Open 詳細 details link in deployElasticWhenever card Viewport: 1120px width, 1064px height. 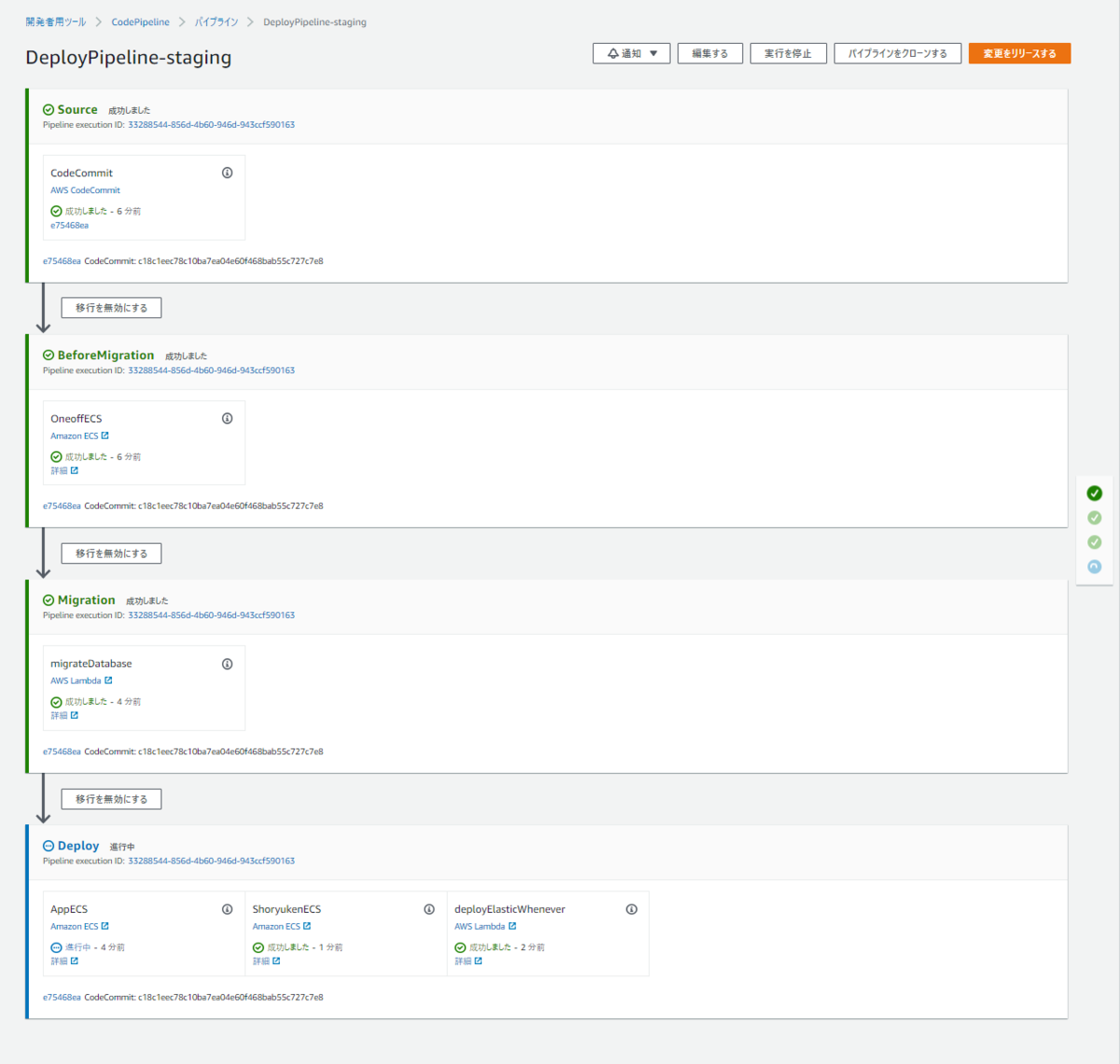tap(463, 961)
